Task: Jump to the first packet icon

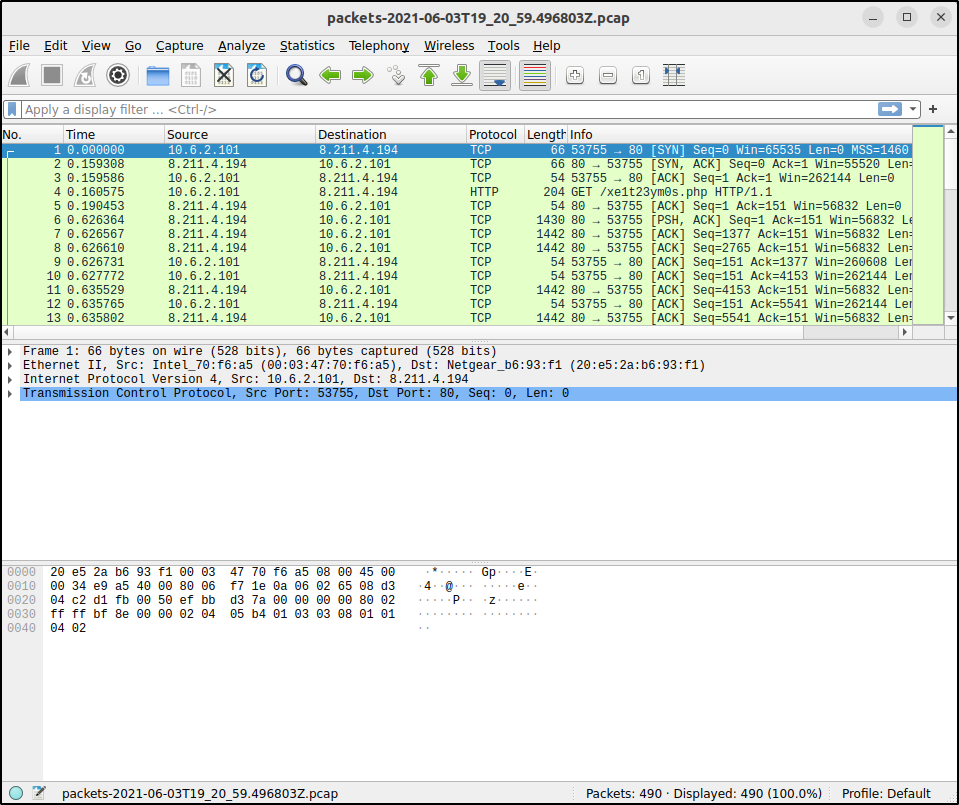Action: pos(429,75)
